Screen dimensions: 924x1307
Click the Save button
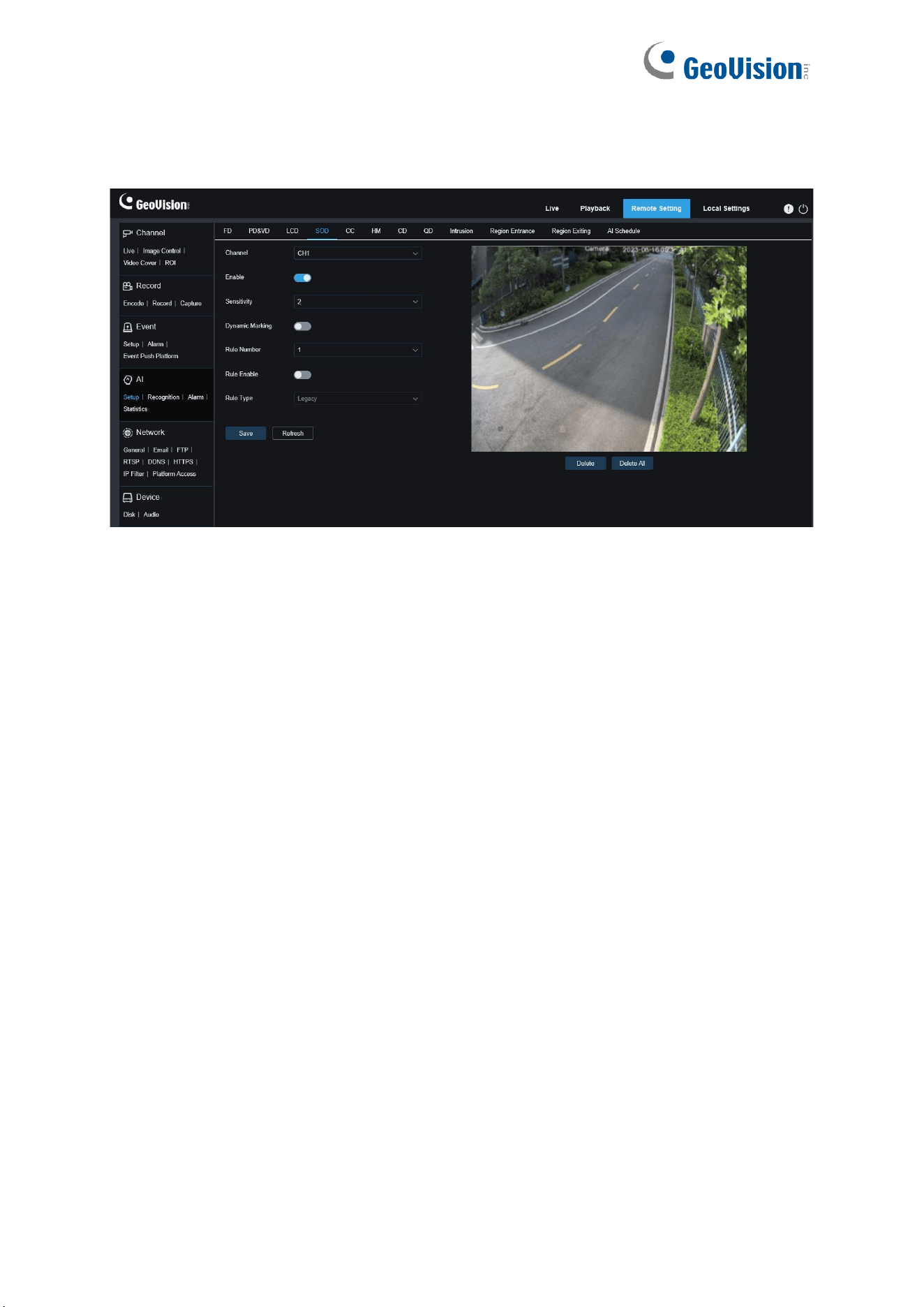pyautogui.click(x=246, y=434)
